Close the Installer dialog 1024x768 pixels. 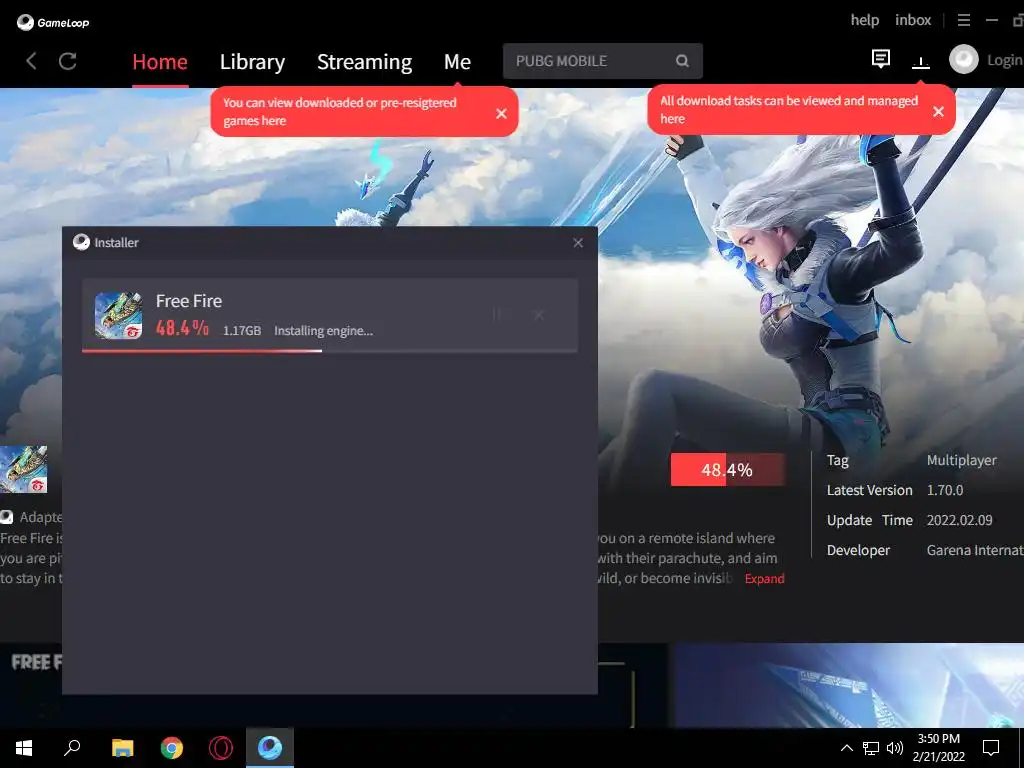[578, 243]
